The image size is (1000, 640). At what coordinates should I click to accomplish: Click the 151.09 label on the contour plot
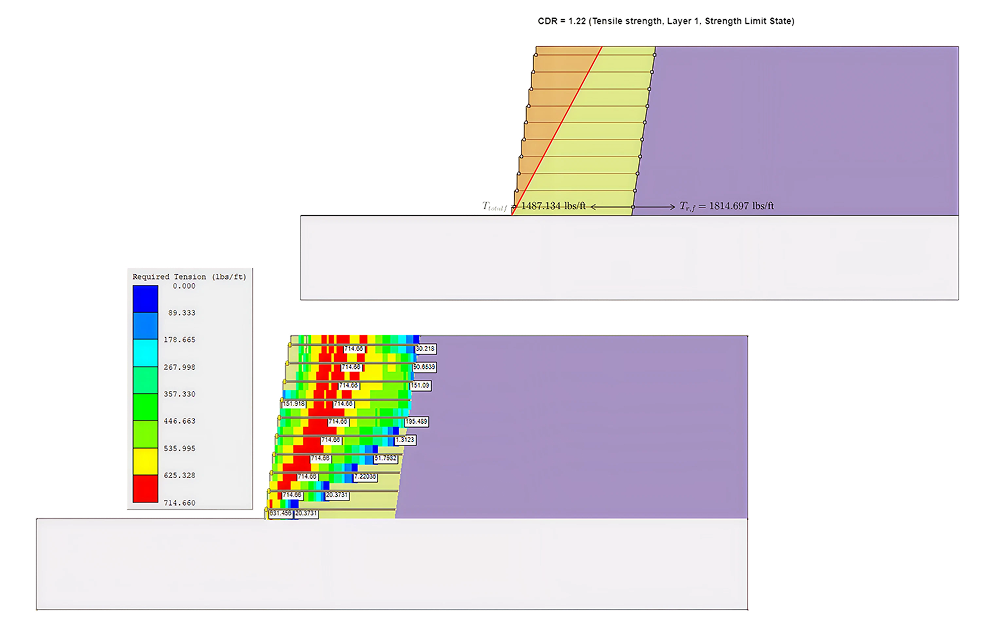[x=420, y=385]
